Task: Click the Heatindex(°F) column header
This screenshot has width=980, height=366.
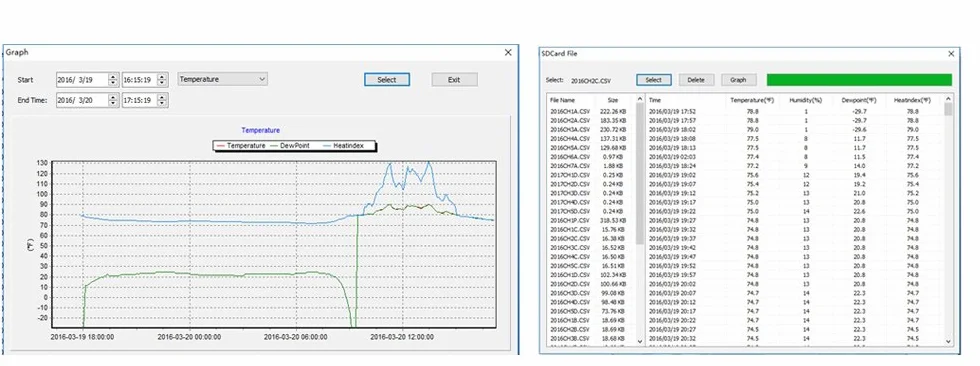Action: 912,100
